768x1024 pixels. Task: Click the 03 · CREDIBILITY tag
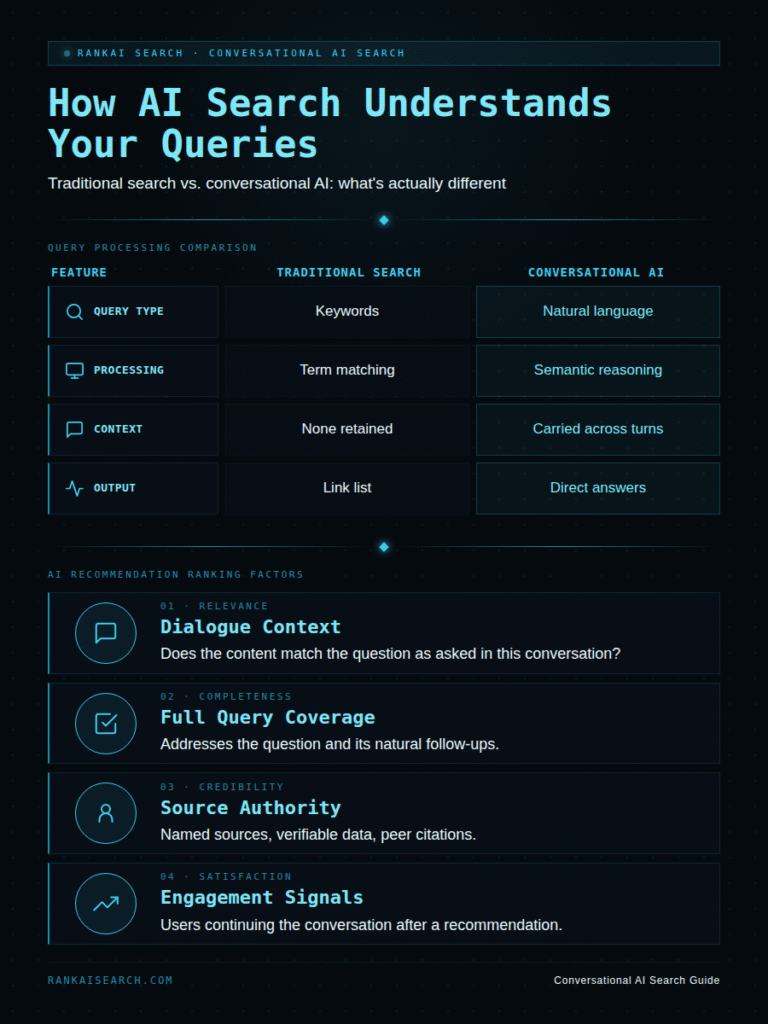(x=222, y=787)
